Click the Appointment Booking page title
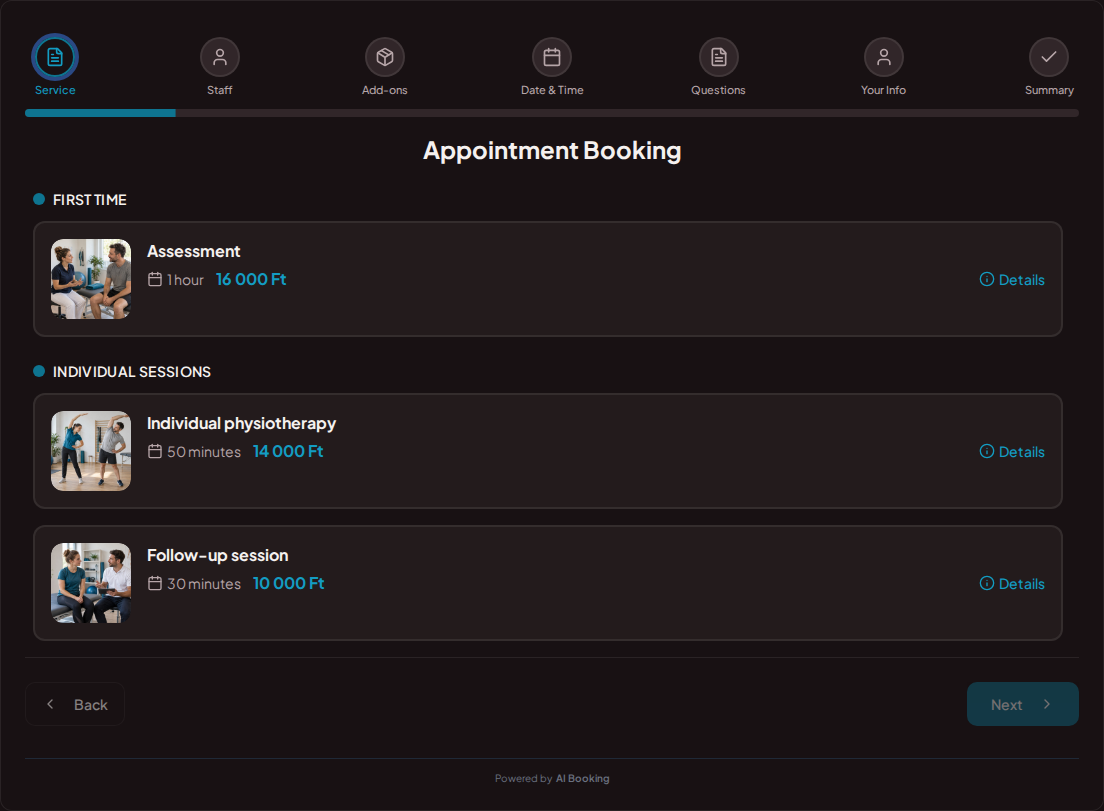The width and height of the screenshot is (1104, 811). (552, 151)
